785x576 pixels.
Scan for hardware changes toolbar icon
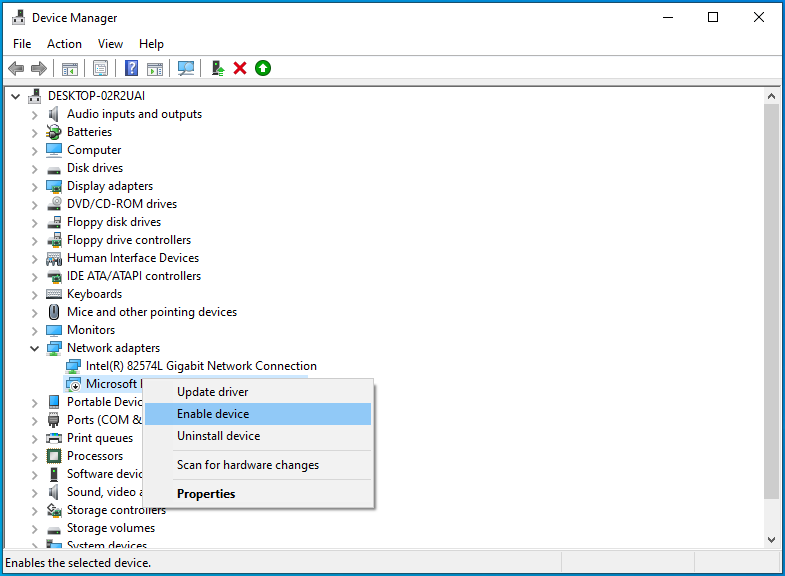coord(186,68)
